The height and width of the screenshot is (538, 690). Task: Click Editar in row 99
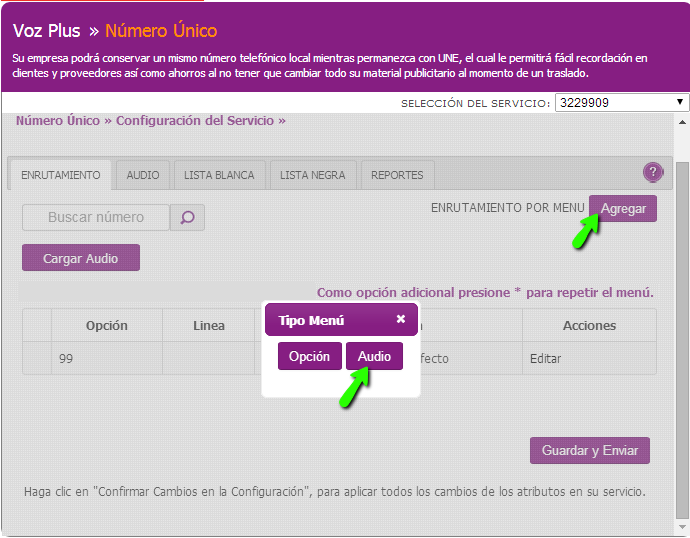pos(545,359)
